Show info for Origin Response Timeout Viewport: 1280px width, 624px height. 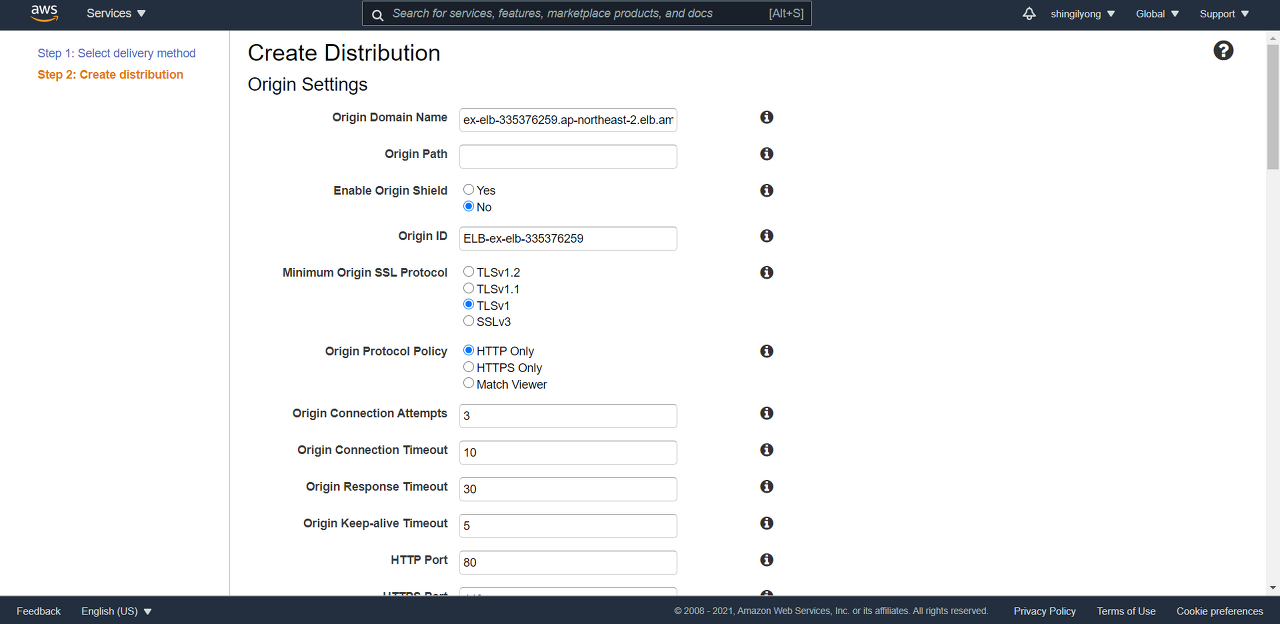pos(767,486)
